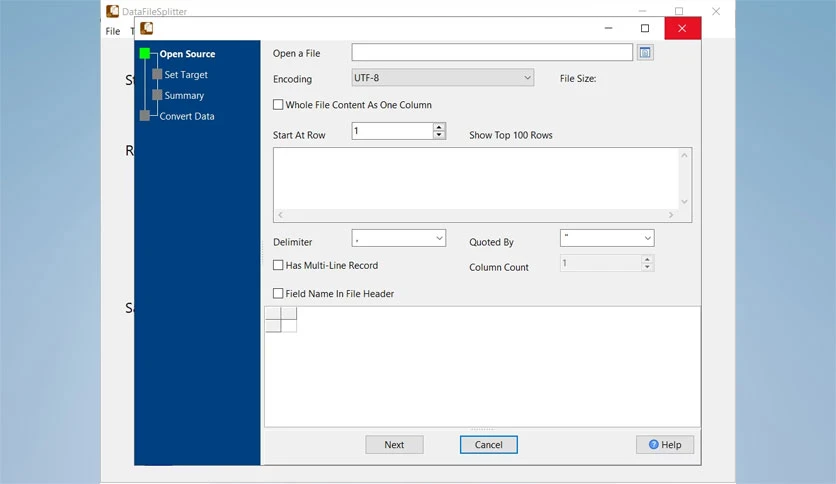Minimize the DataFileSplitter main window

(x=642, y=11)
